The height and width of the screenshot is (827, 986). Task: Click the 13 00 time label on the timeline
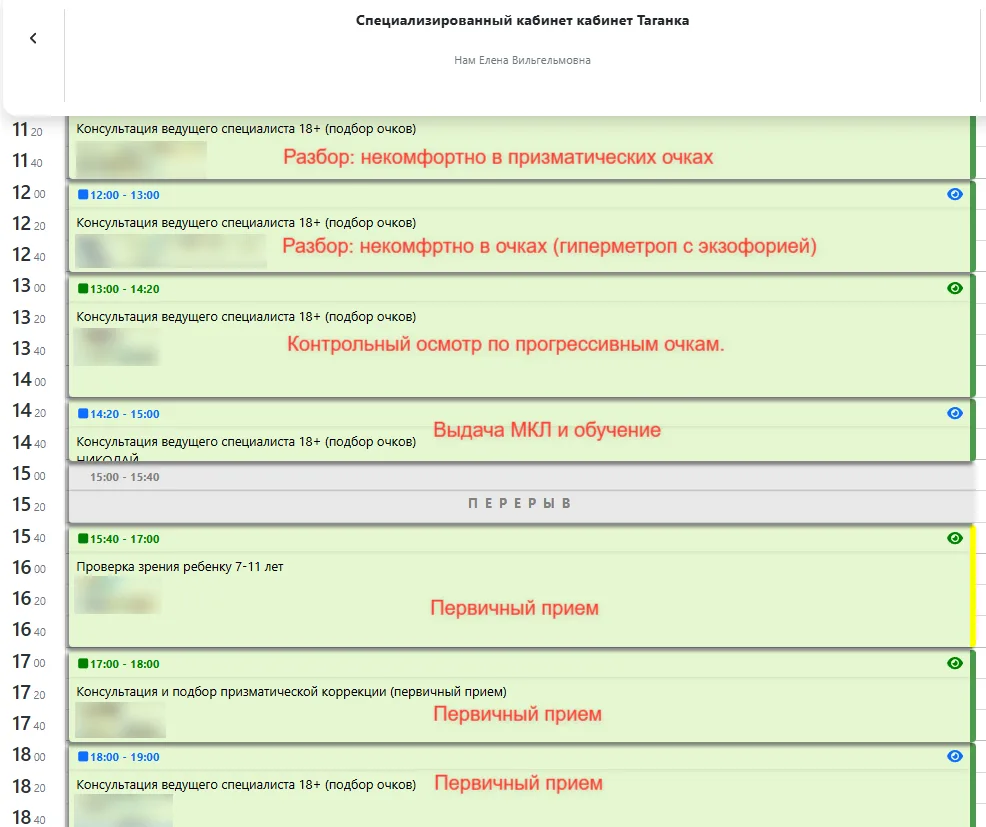click(29, 286)
